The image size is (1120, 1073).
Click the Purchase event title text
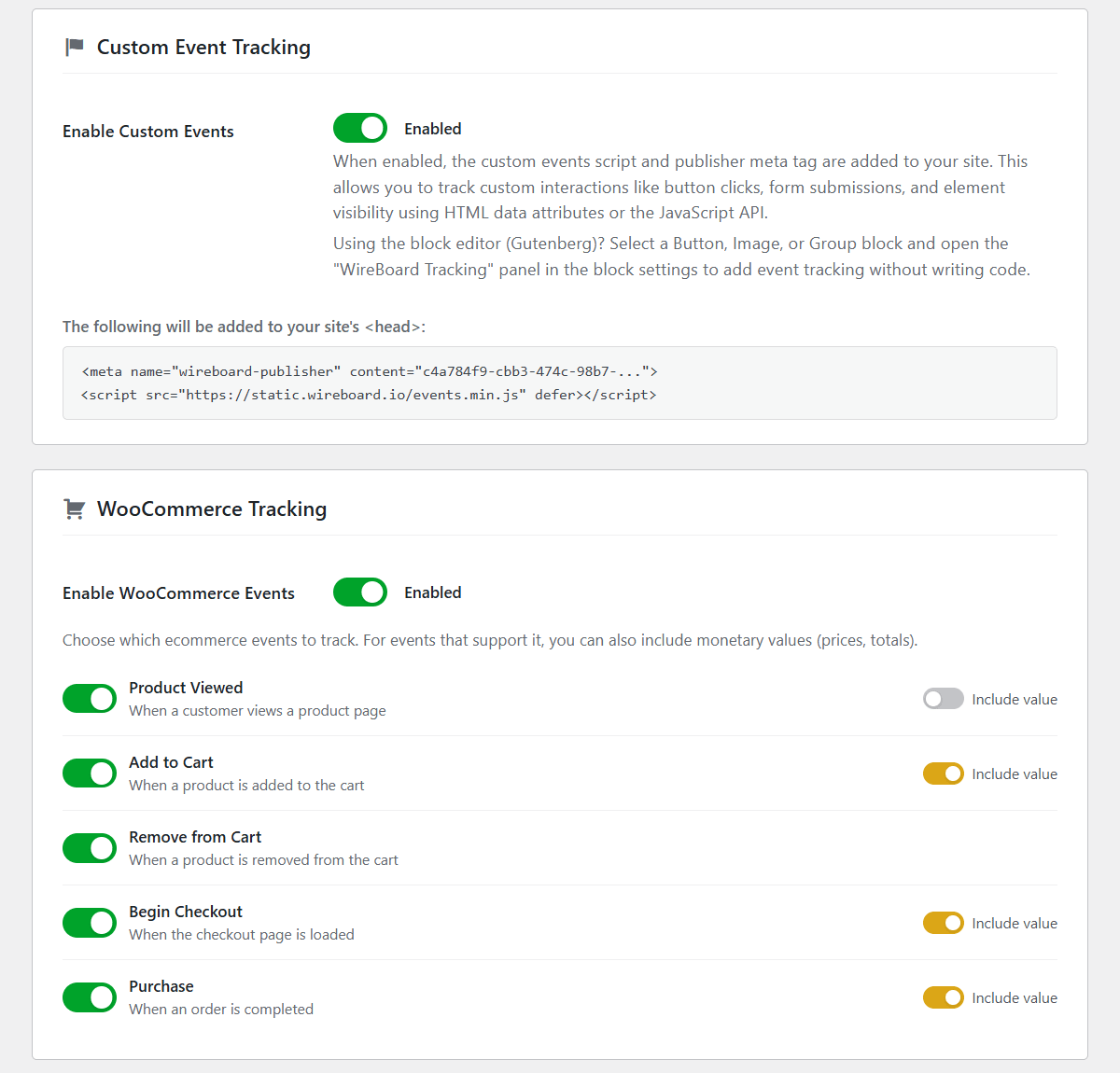click(161, 986)
